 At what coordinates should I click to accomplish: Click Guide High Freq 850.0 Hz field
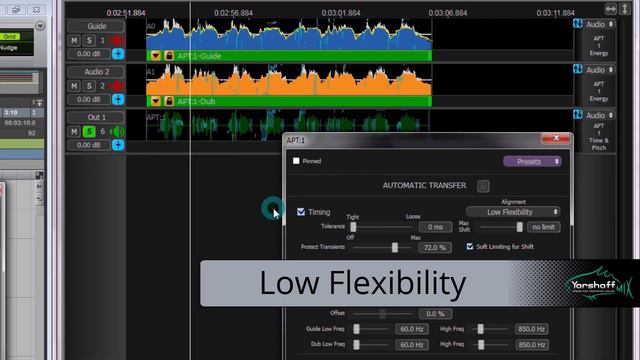pos(532,329)
